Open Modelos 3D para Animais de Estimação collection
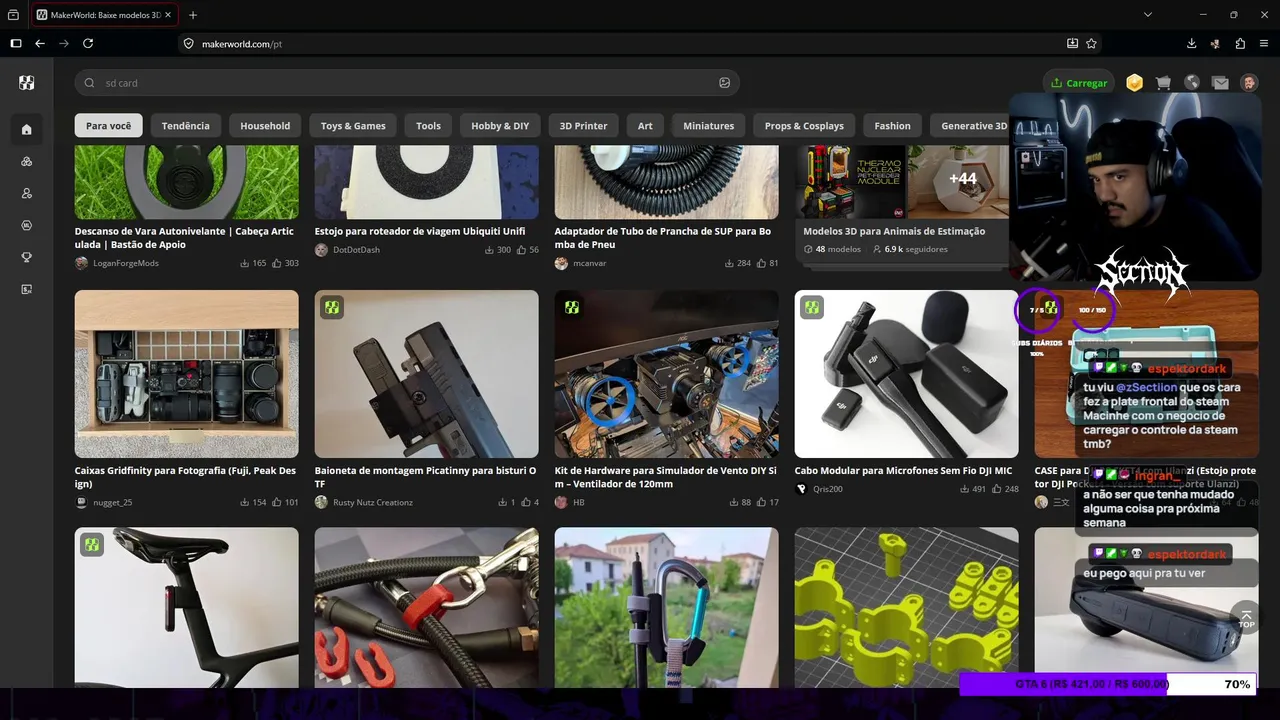1280x720 pixels. point(894,231)
